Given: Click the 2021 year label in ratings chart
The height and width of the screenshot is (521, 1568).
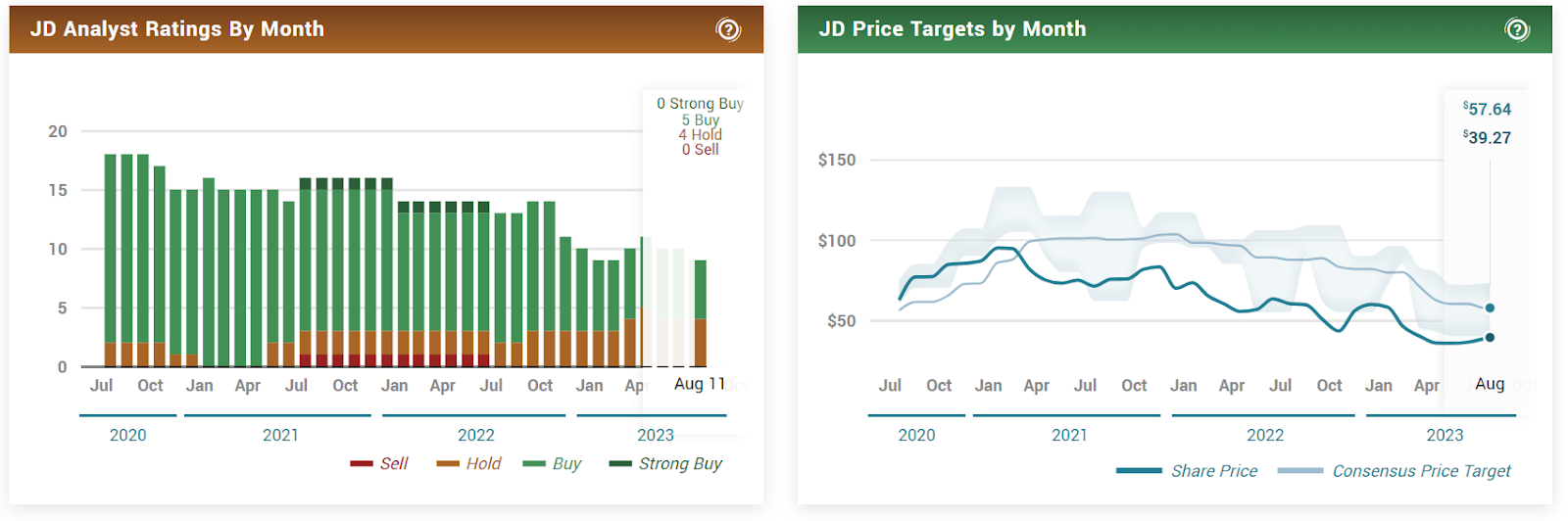Looking at the screenshot, I should 280,435.
